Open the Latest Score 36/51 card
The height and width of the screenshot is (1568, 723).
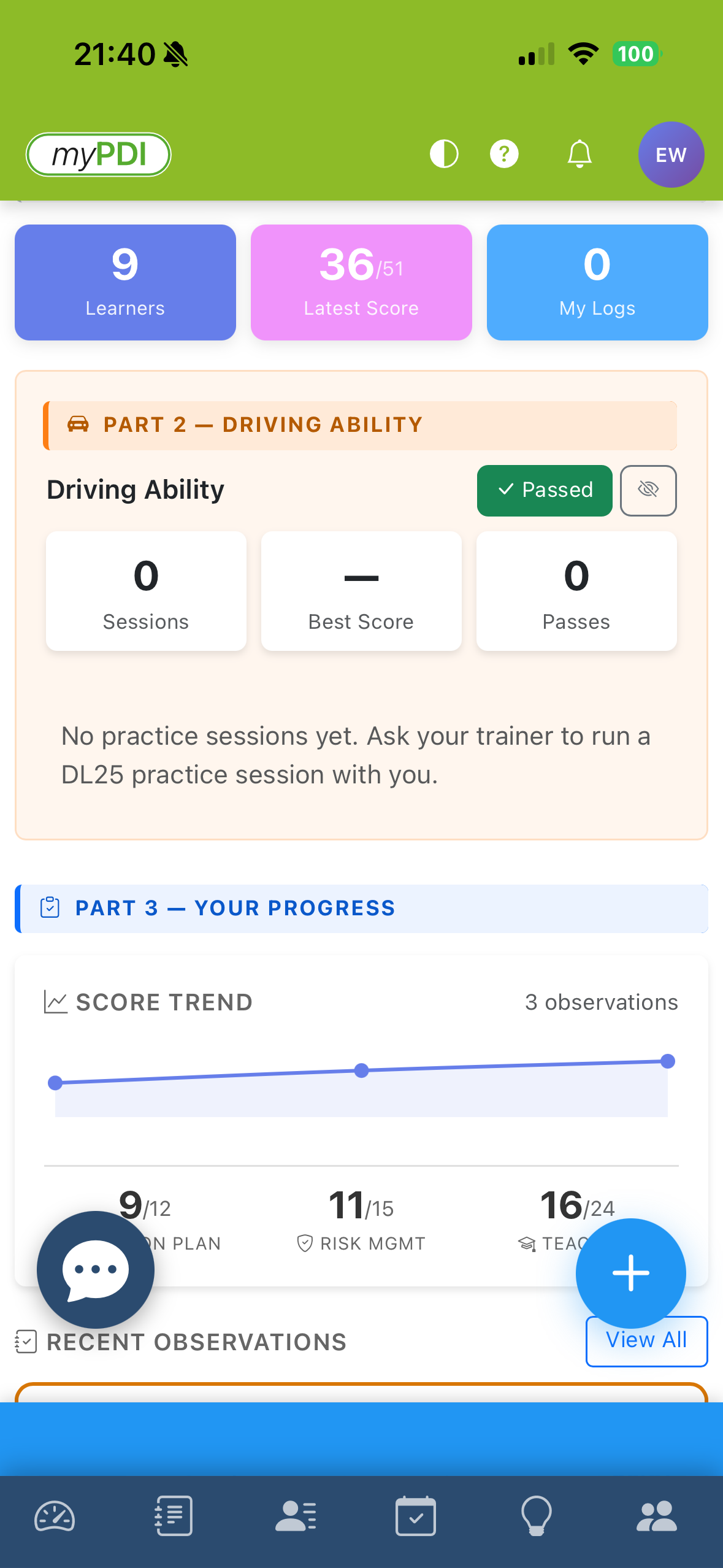coord(361,282)
